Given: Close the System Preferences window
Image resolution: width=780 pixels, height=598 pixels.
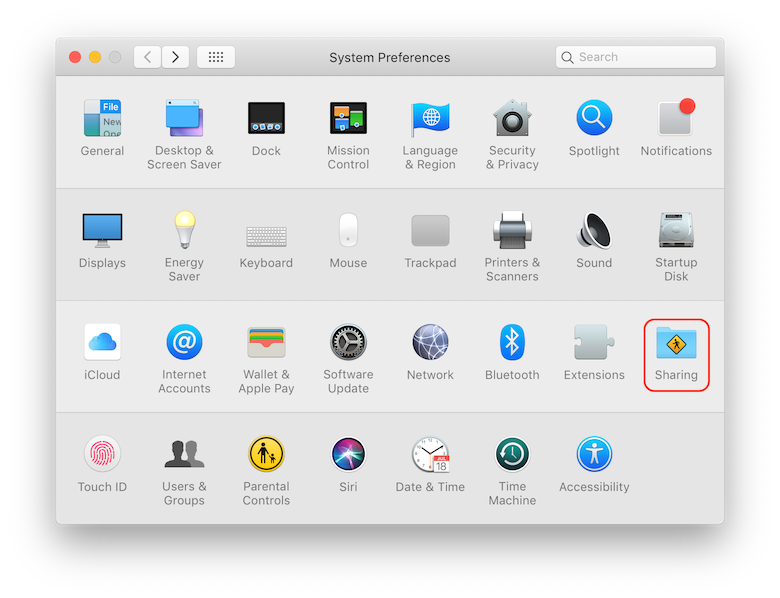Looking at the screenshot, I should [x=75, y=57].
